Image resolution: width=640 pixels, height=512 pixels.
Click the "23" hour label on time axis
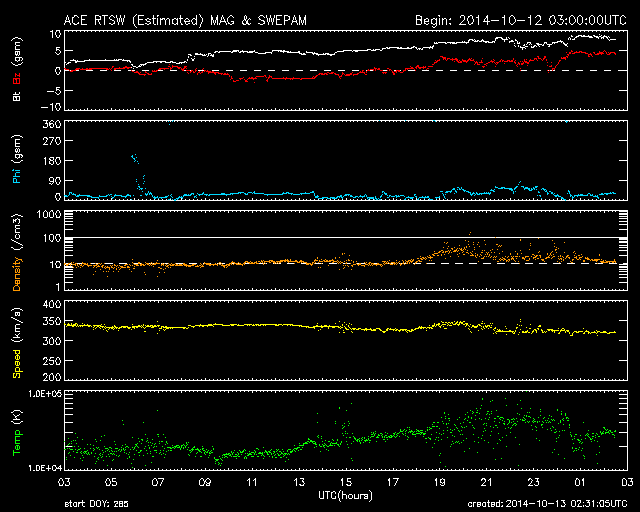click(x=533, y=482)
